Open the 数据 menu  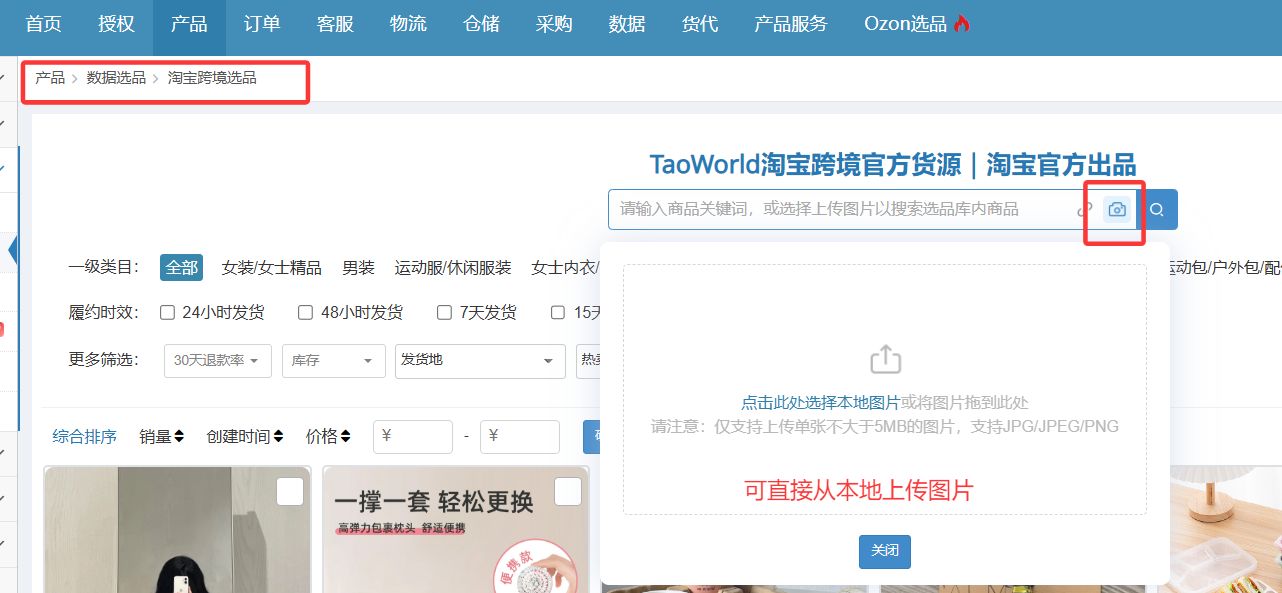(x=627, y=25)
